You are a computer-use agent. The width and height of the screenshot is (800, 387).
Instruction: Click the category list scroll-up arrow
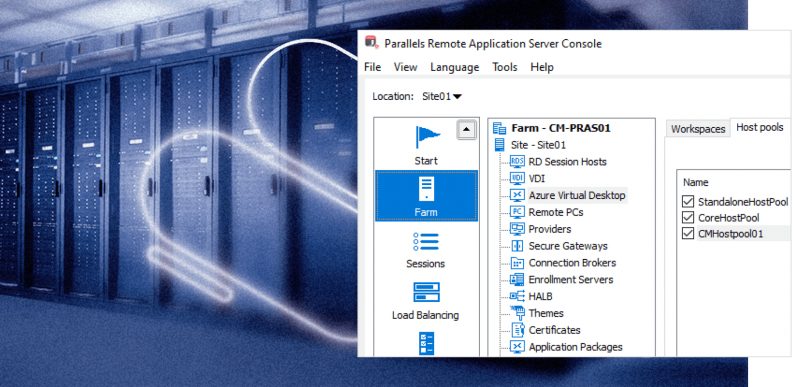point(467,130)
